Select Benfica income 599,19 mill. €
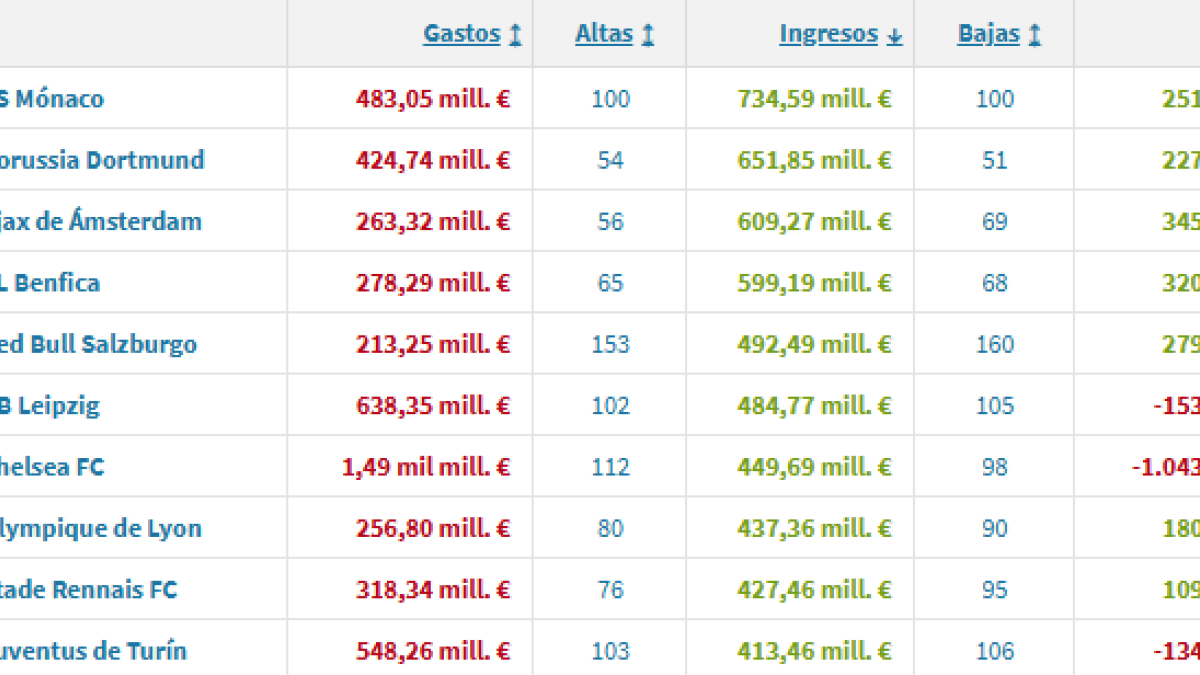The height and width of the screenshot is (675, 1200). tap(814, 283)
